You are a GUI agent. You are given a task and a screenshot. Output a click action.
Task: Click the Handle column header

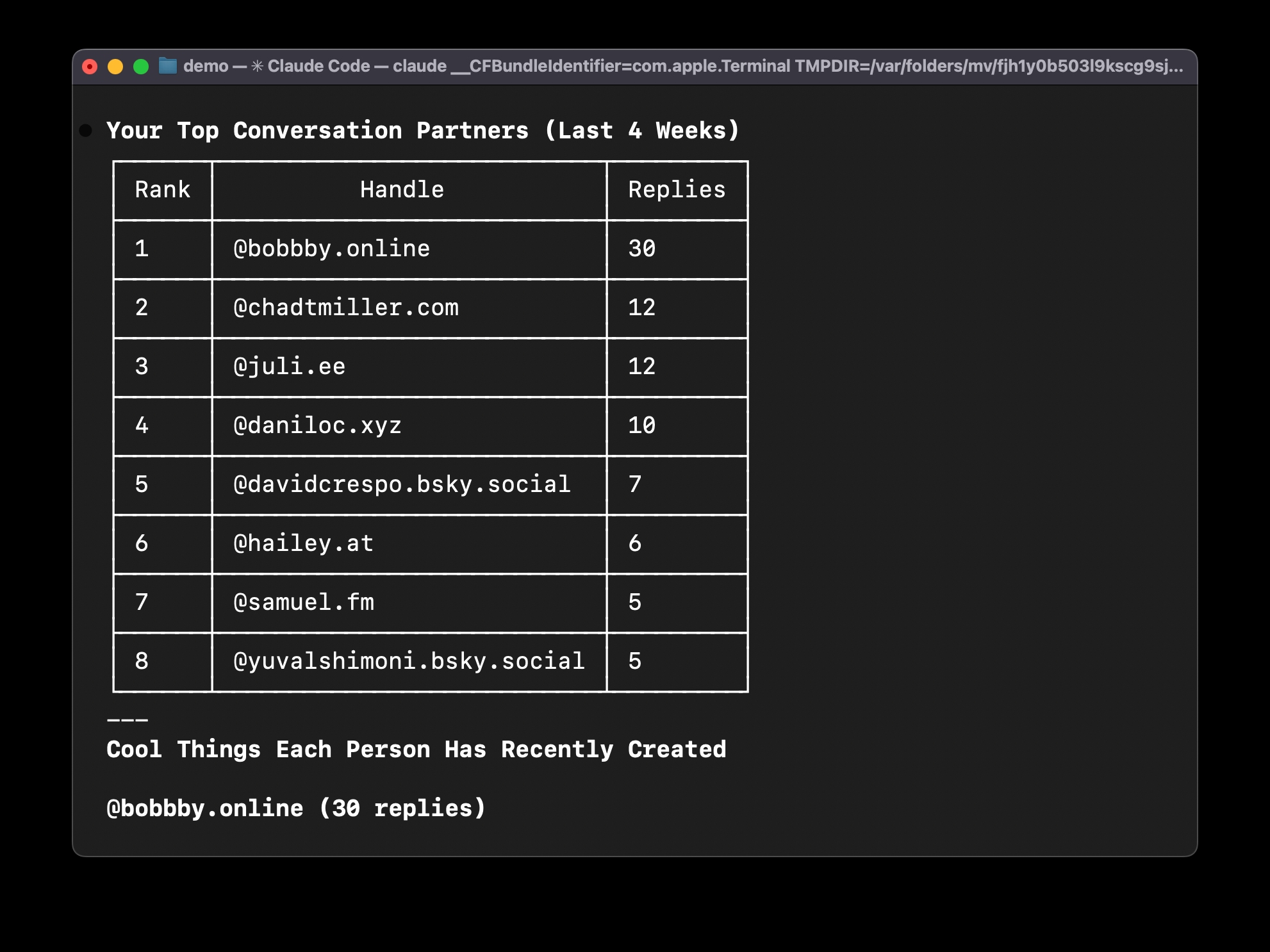(402, 190)
